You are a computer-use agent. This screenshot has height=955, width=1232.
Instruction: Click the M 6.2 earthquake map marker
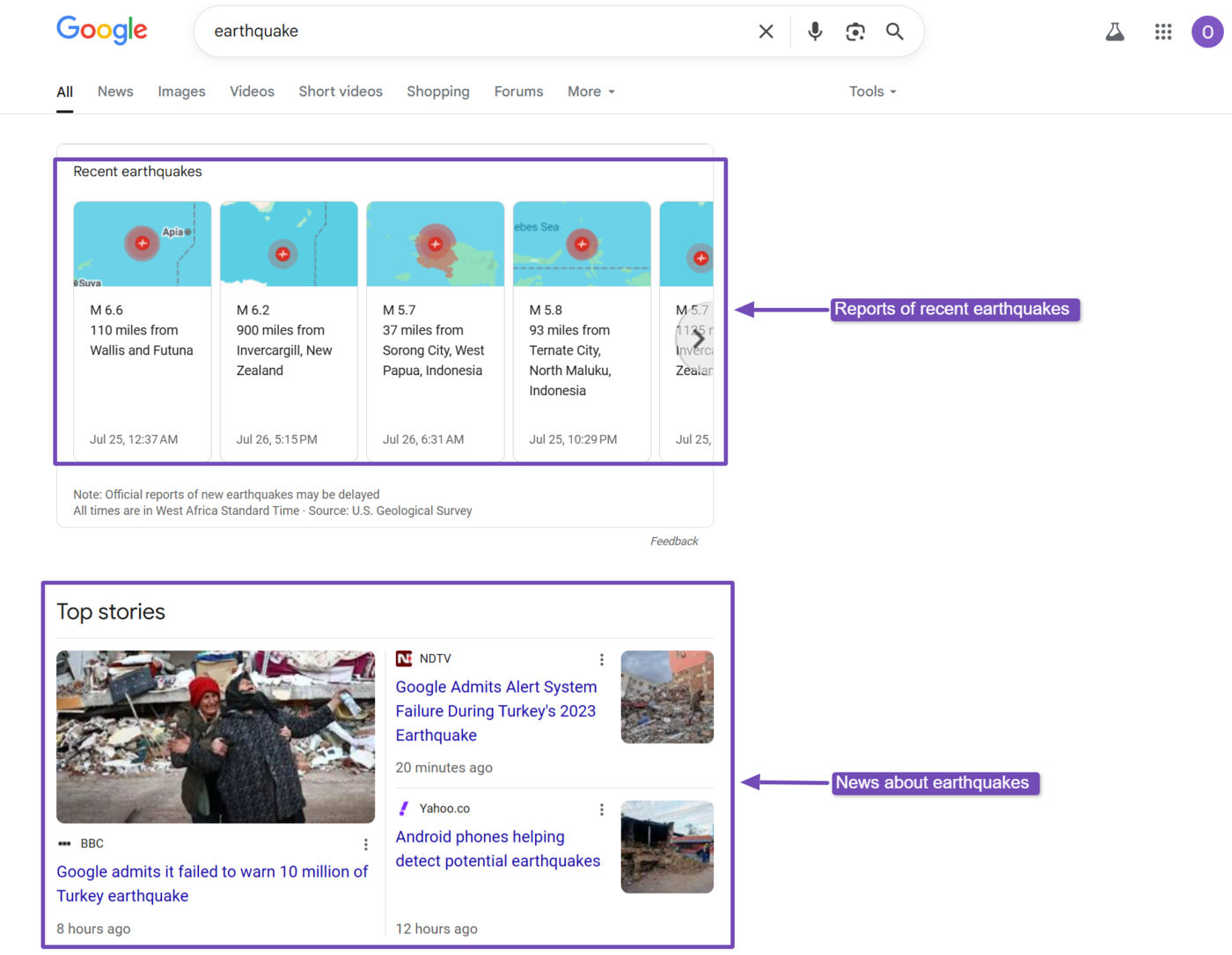click(282, 254)
